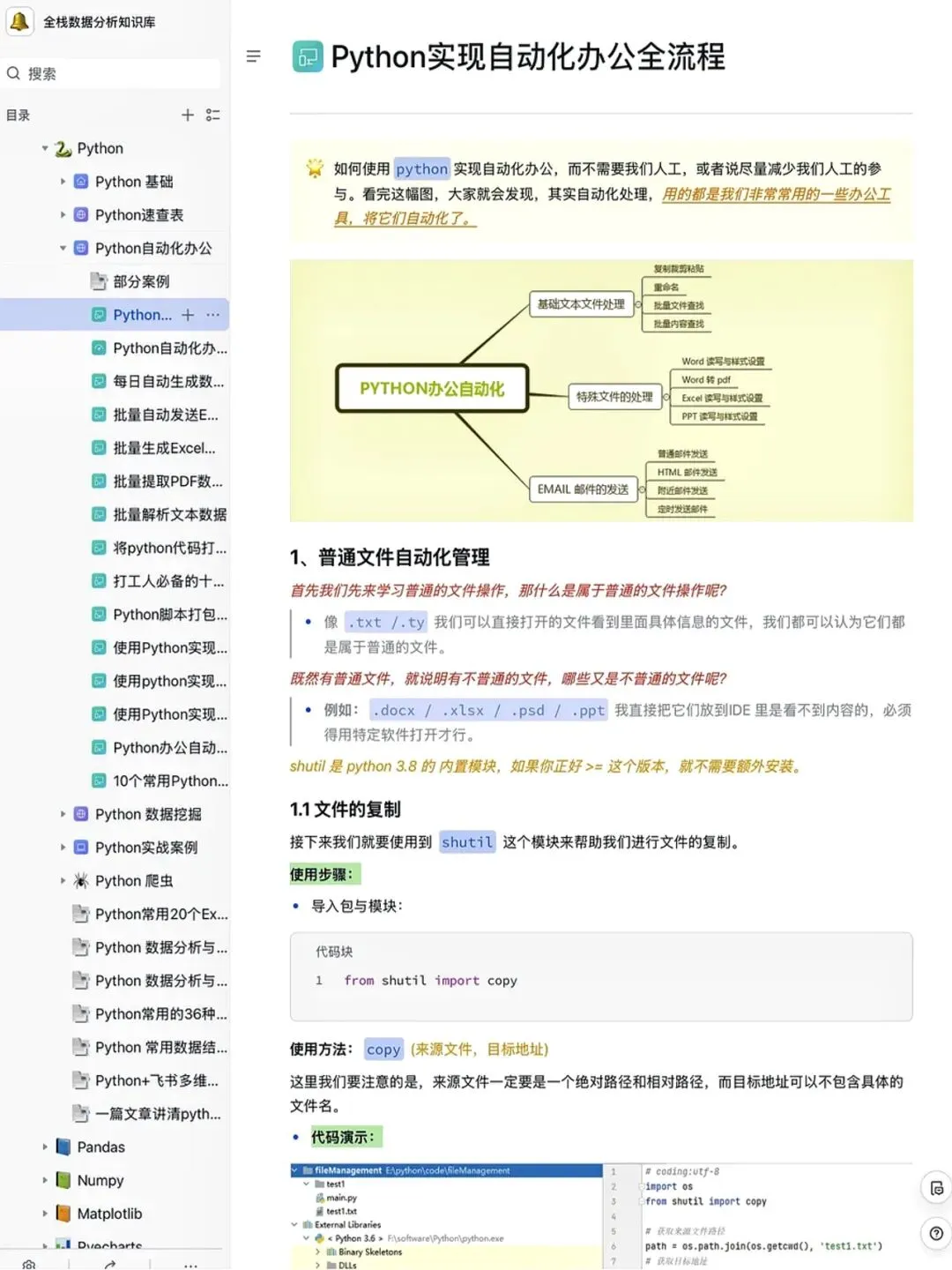Expand the Python 爬虫 folder
This screenshot has height=1270, width=952.
click(63, 880)
